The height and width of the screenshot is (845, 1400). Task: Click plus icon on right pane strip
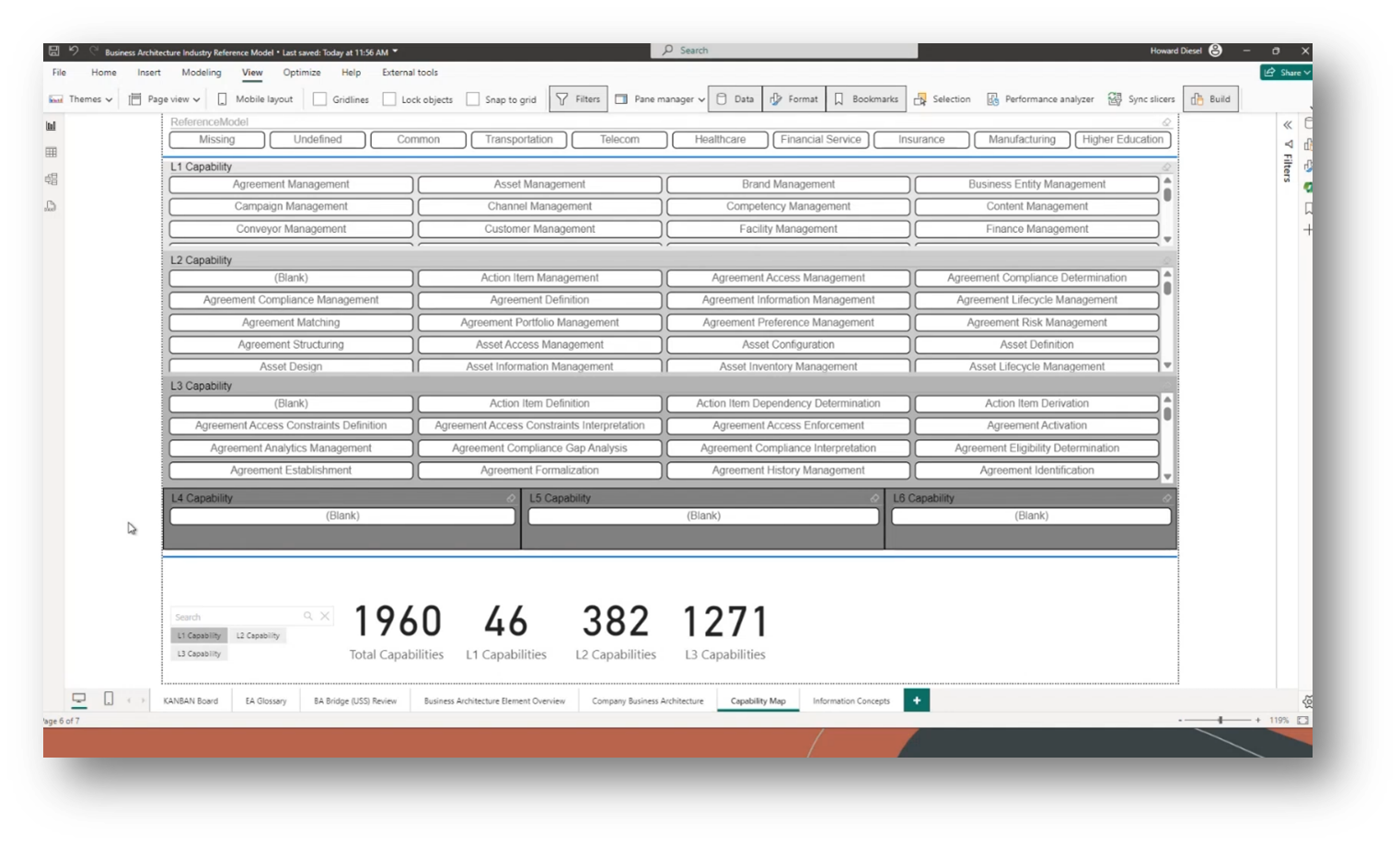tap(1308, 230)
